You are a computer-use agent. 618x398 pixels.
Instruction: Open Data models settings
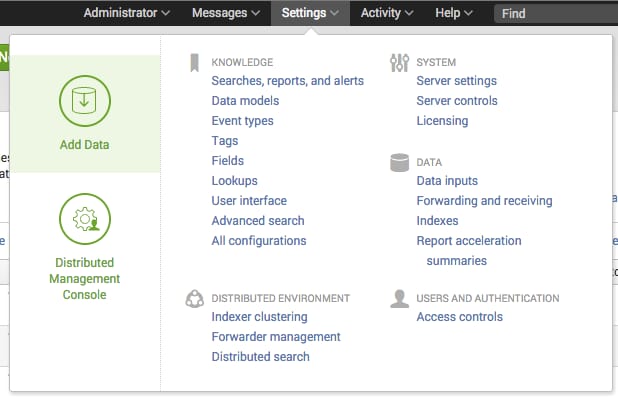[245, 101]
